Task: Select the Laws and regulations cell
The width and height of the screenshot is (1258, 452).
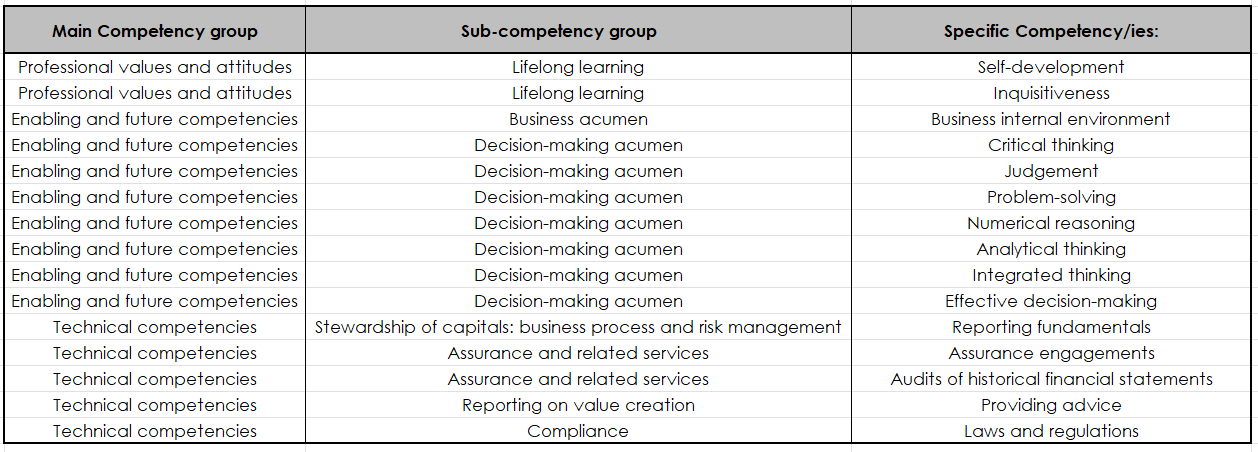Action: pyautogui.click(x=1051, y=431)
